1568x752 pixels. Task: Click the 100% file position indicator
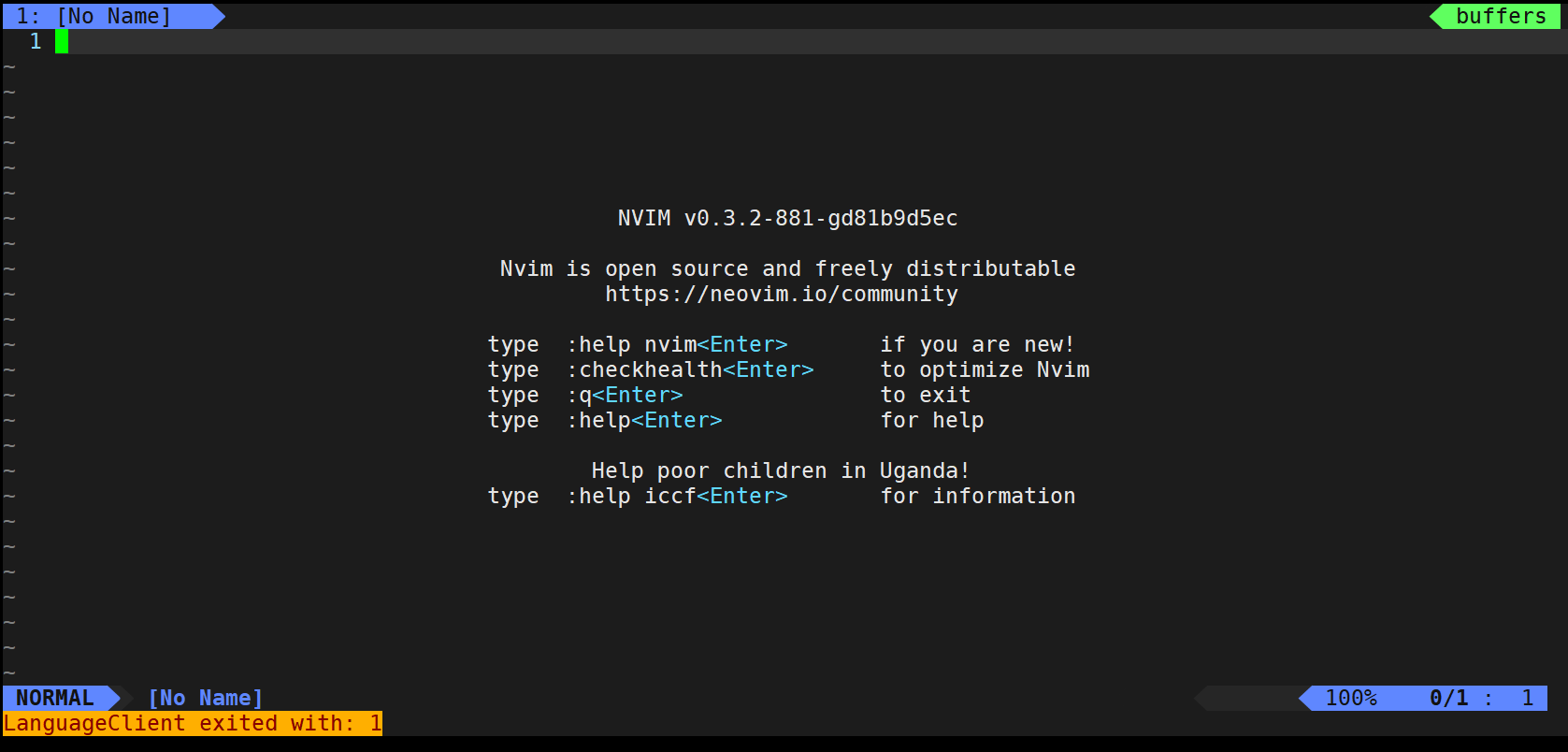point(1351,698)
